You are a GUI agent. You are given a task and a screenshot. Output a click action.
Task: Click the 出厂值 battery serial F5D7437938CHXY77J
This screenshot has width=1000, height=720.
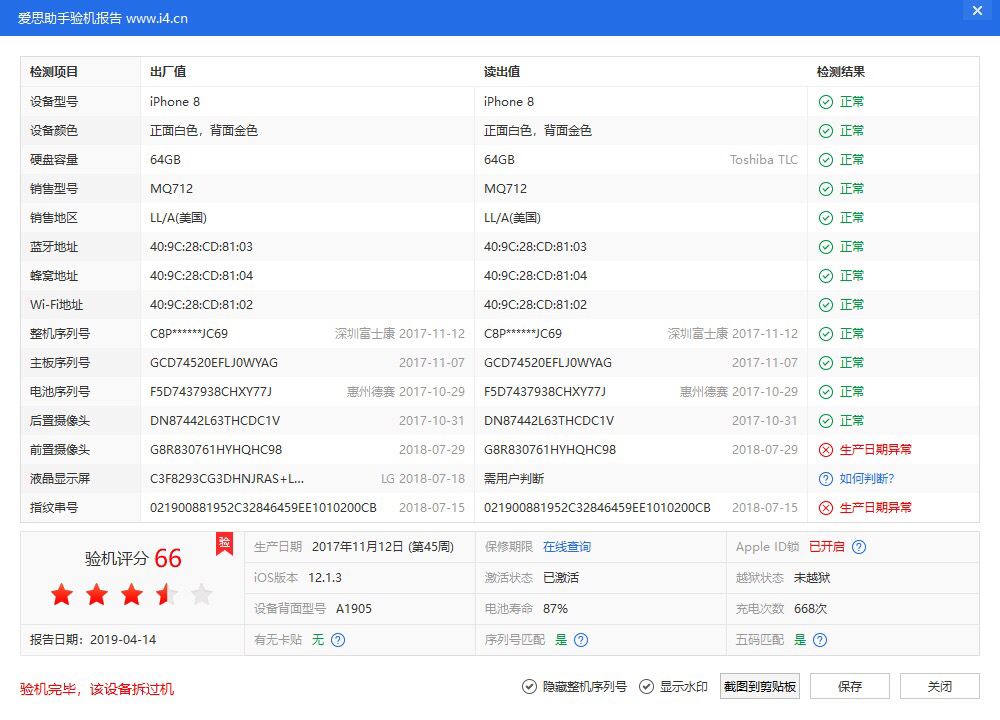coord(210,392)
